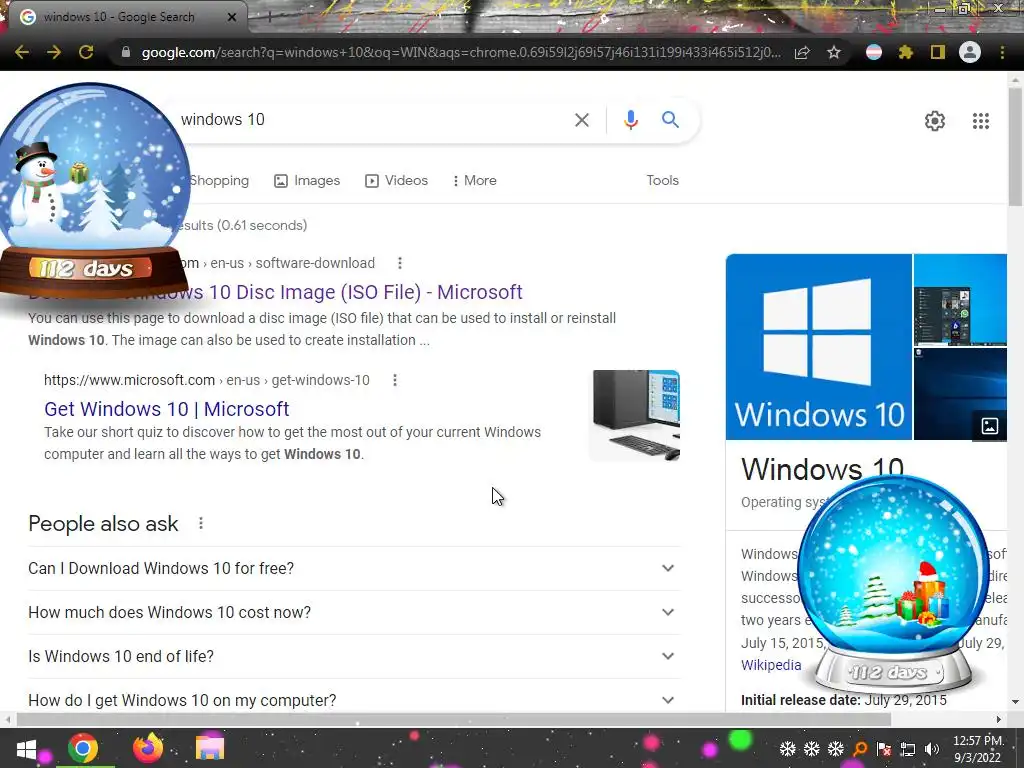Click the snowman snow globe widget

point(93,189)
